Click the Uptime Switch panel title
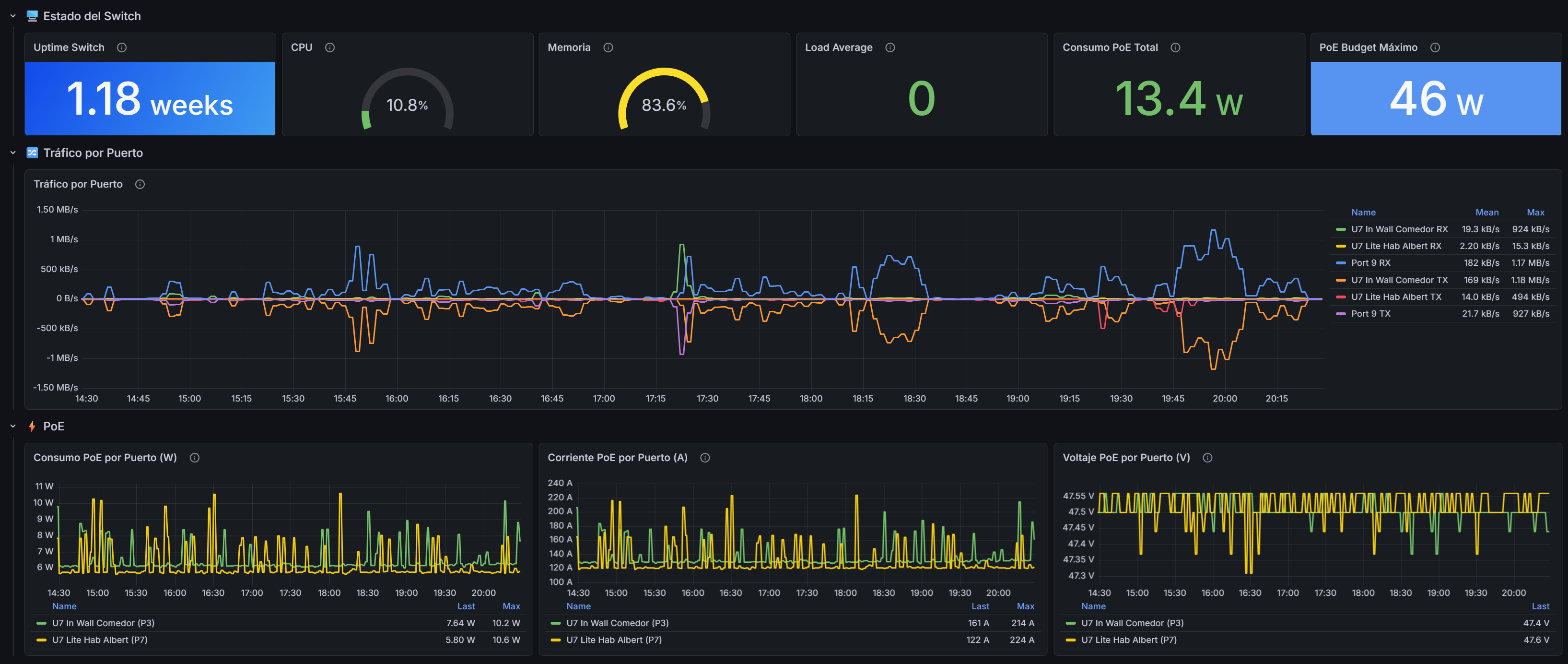Viewport: 1568px width, 664px height. click(x=69, y=47)
